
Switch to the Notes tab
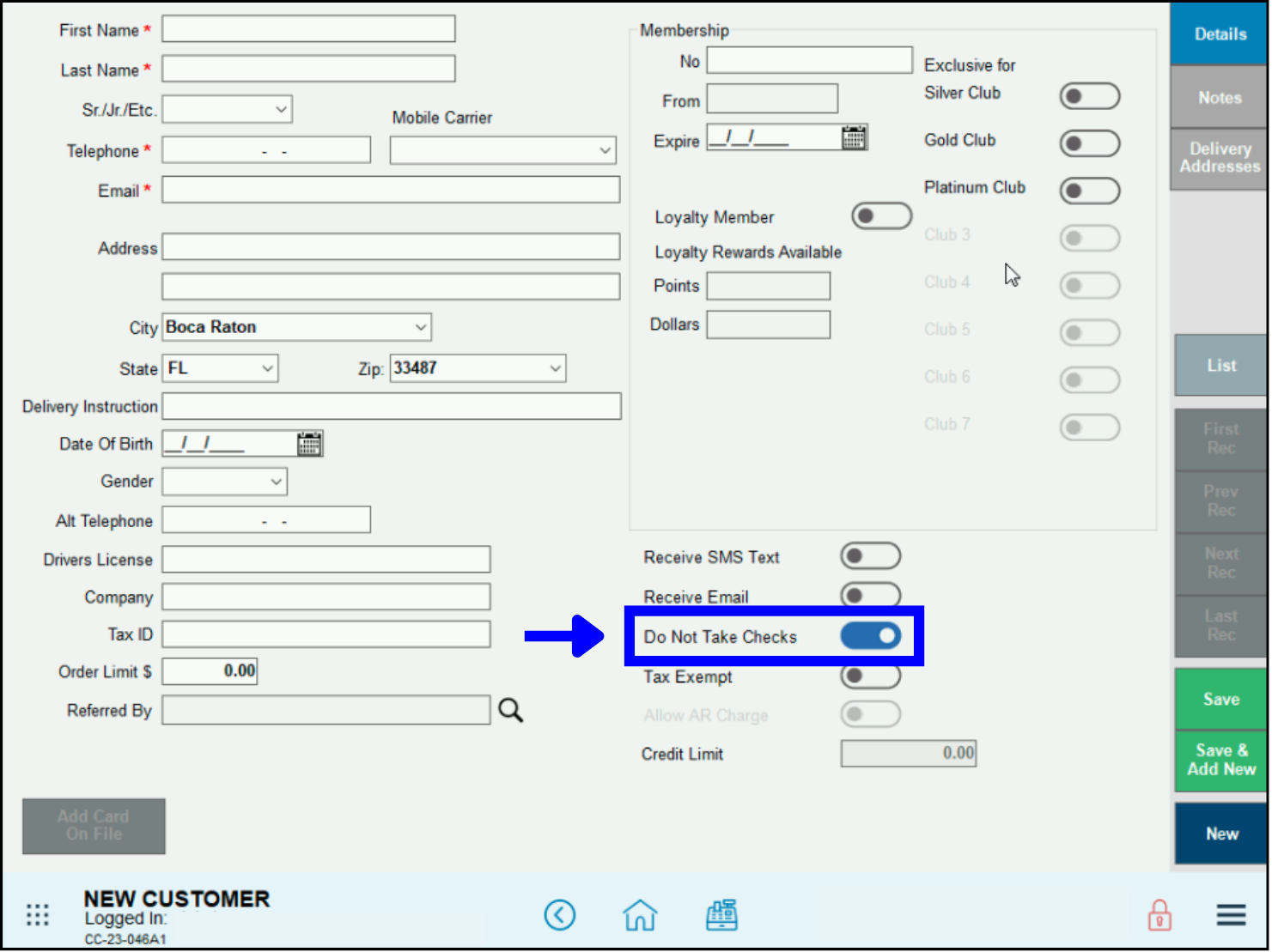click(1219, 97)
